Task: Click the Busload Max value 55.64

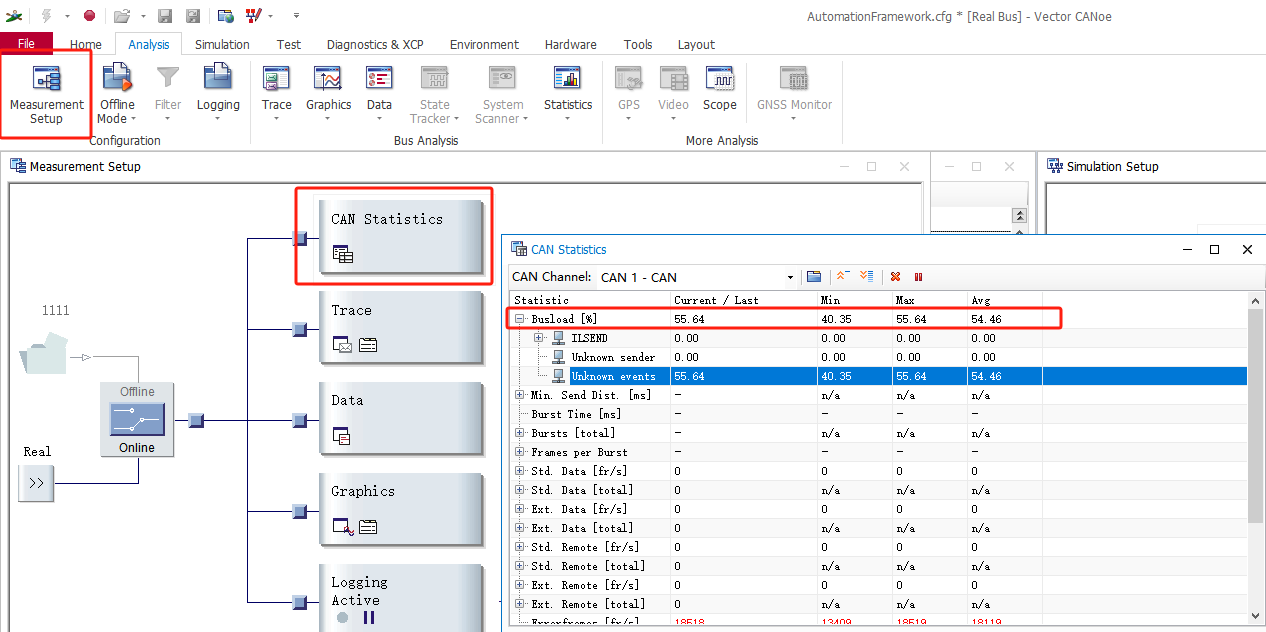Action: coord(910,319)
